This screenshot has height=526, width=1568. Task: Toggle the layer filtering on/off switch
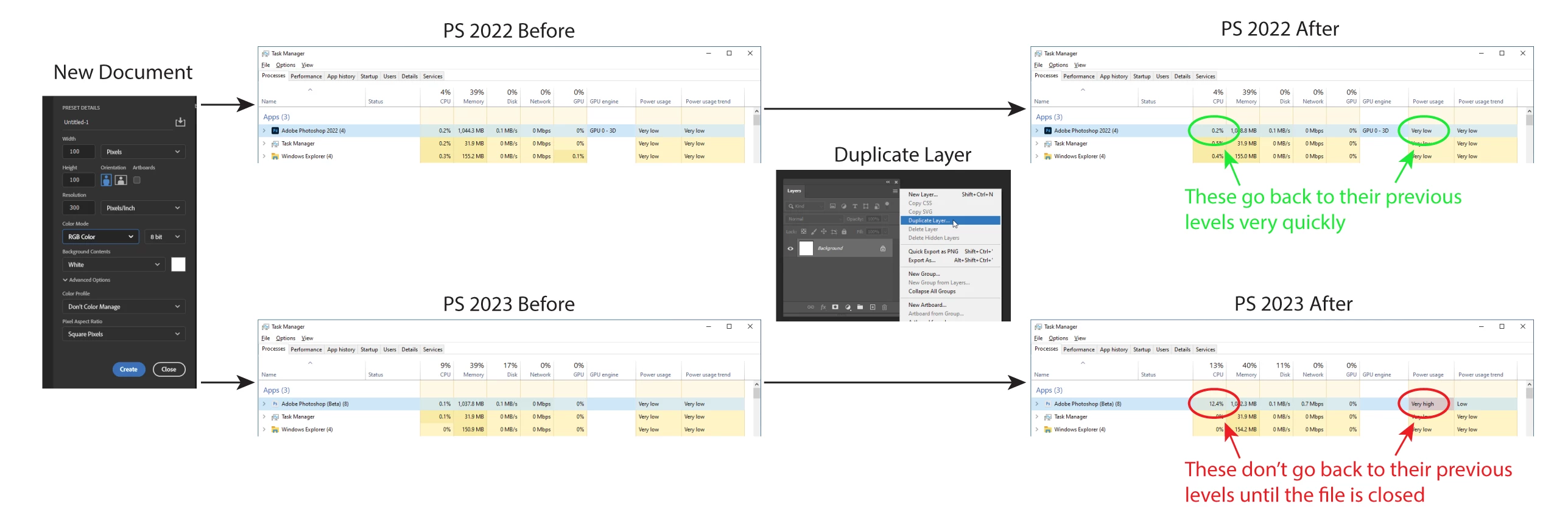(x=887, y=205)
